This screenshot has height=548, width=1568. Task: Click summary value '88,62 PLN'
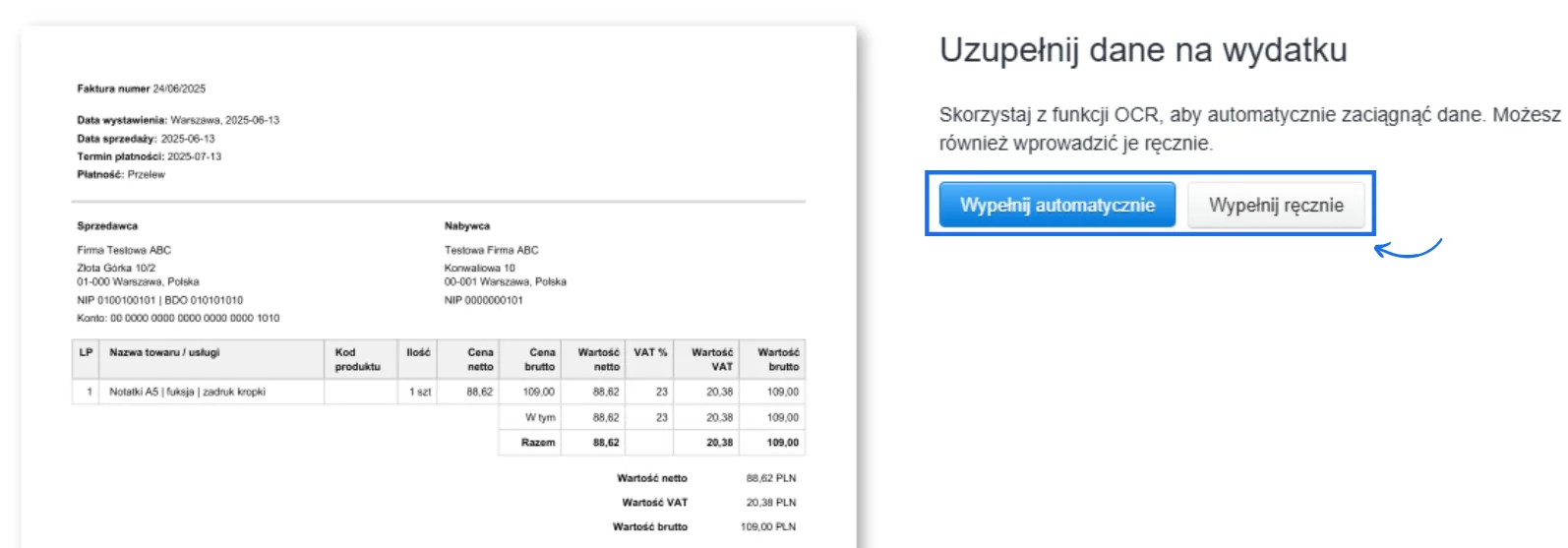(x=771, y=478)
